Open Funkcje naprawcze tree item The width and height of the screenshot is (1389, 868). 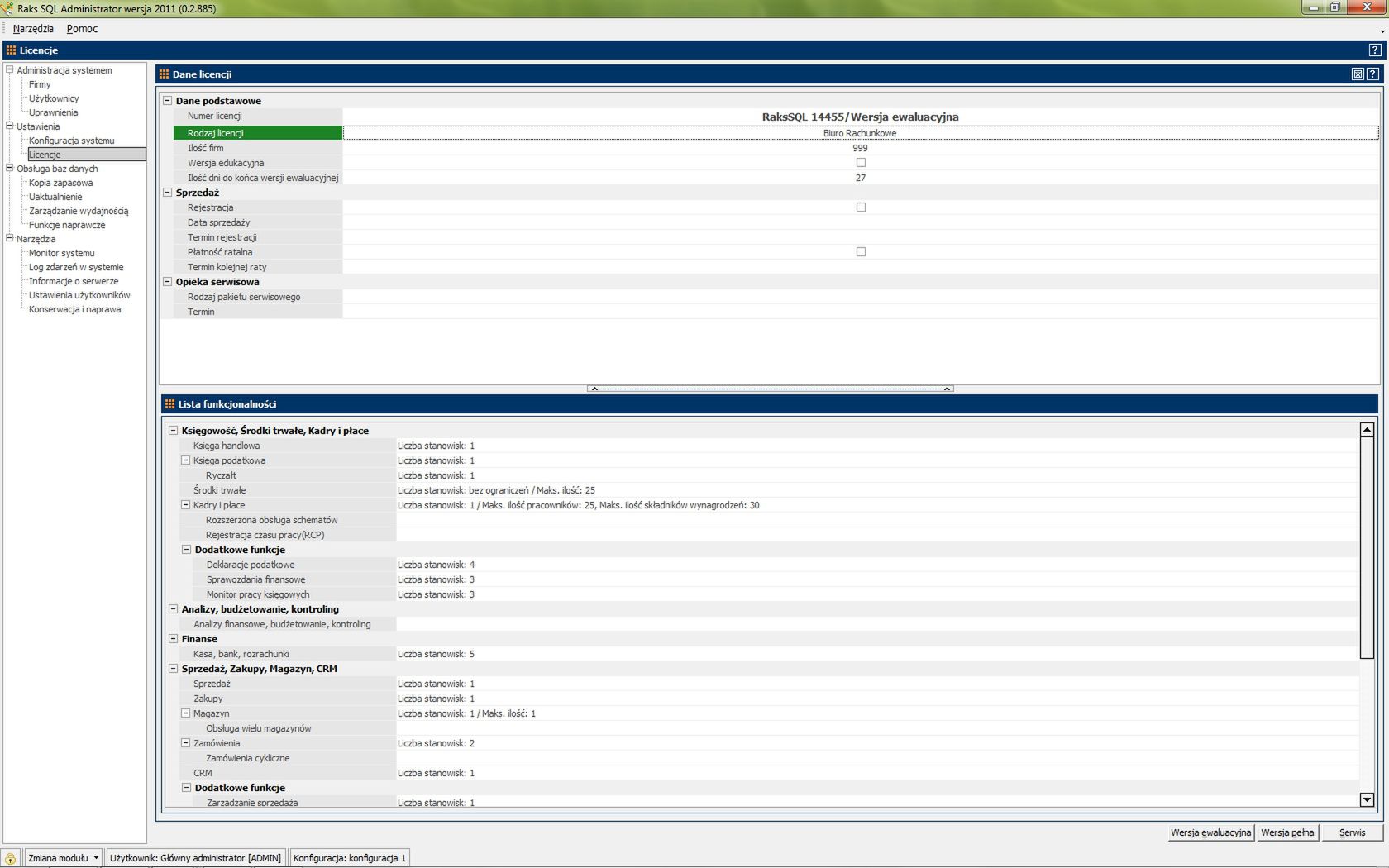(x=67, y=225)
